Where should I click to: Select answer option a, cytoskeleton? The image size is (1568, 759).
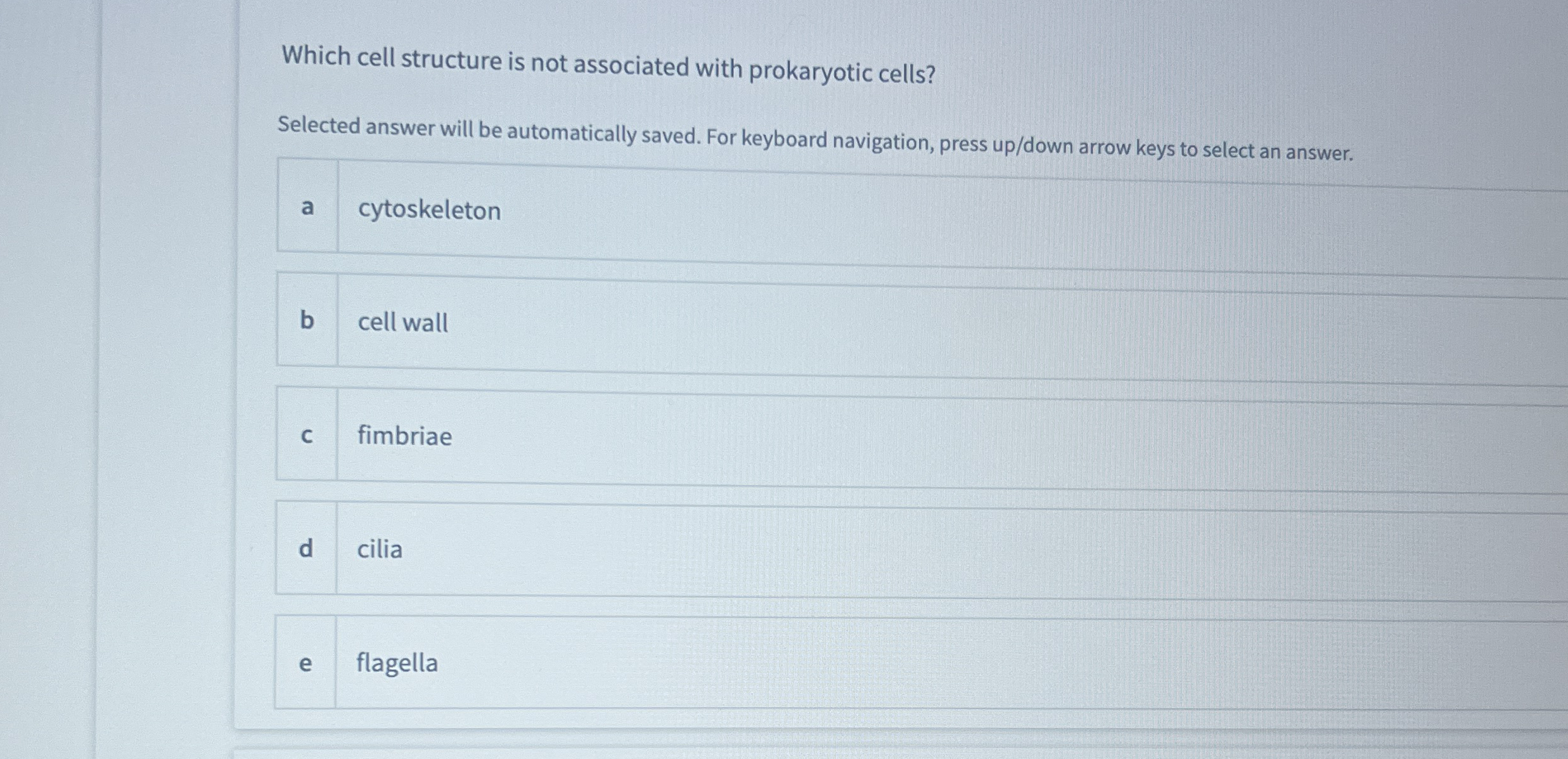click(x=761, y=209)
